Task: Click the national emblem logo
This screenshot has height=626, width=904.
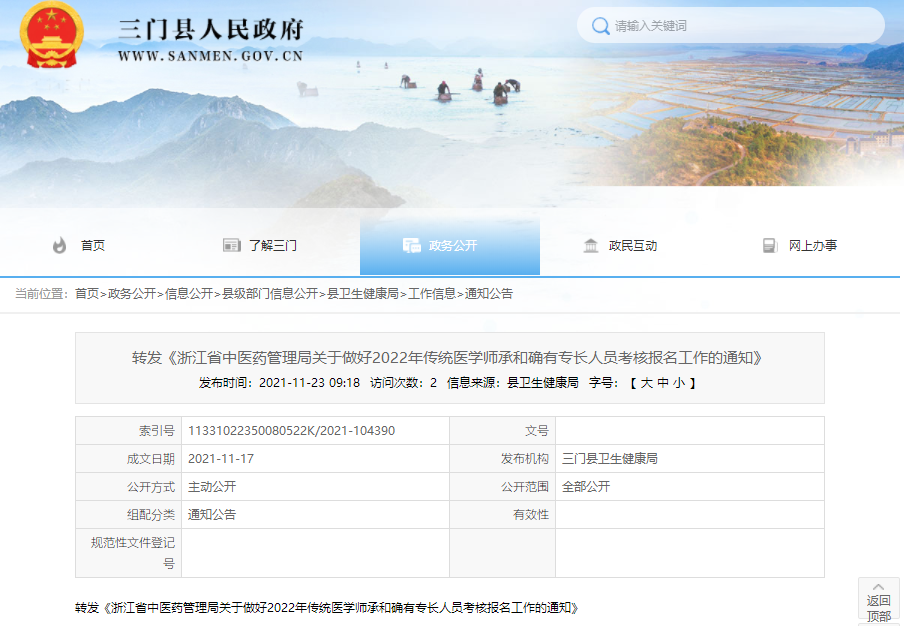Action: [x=53, y=35]
